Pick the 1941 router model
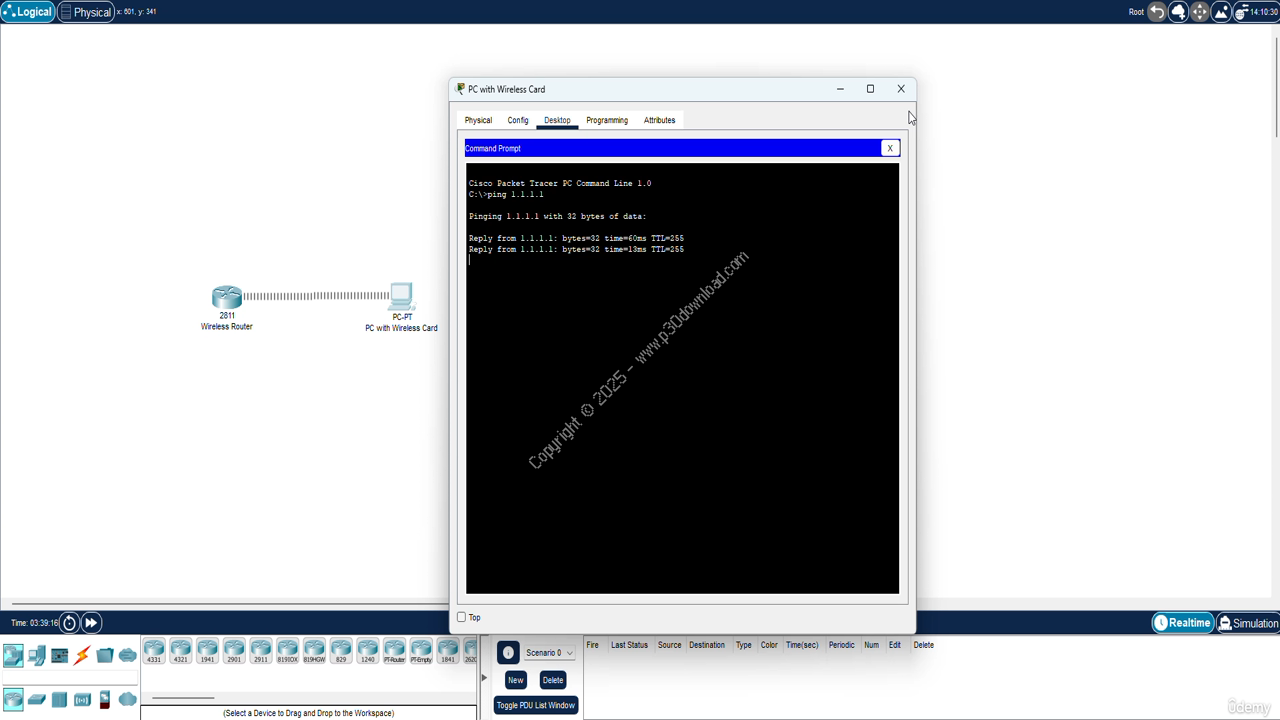 coord(207,651)
